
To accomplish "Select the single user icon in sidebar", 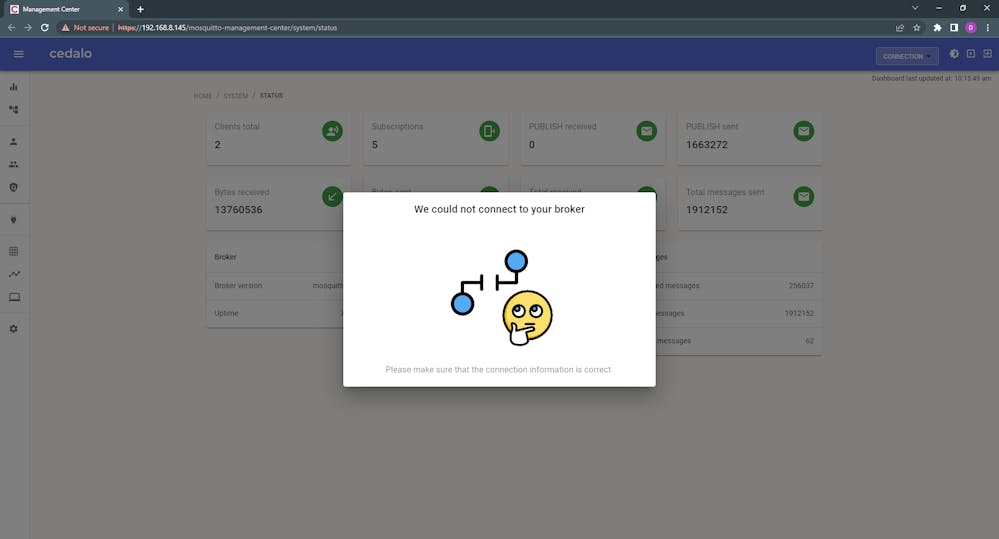I will [14, 142].
